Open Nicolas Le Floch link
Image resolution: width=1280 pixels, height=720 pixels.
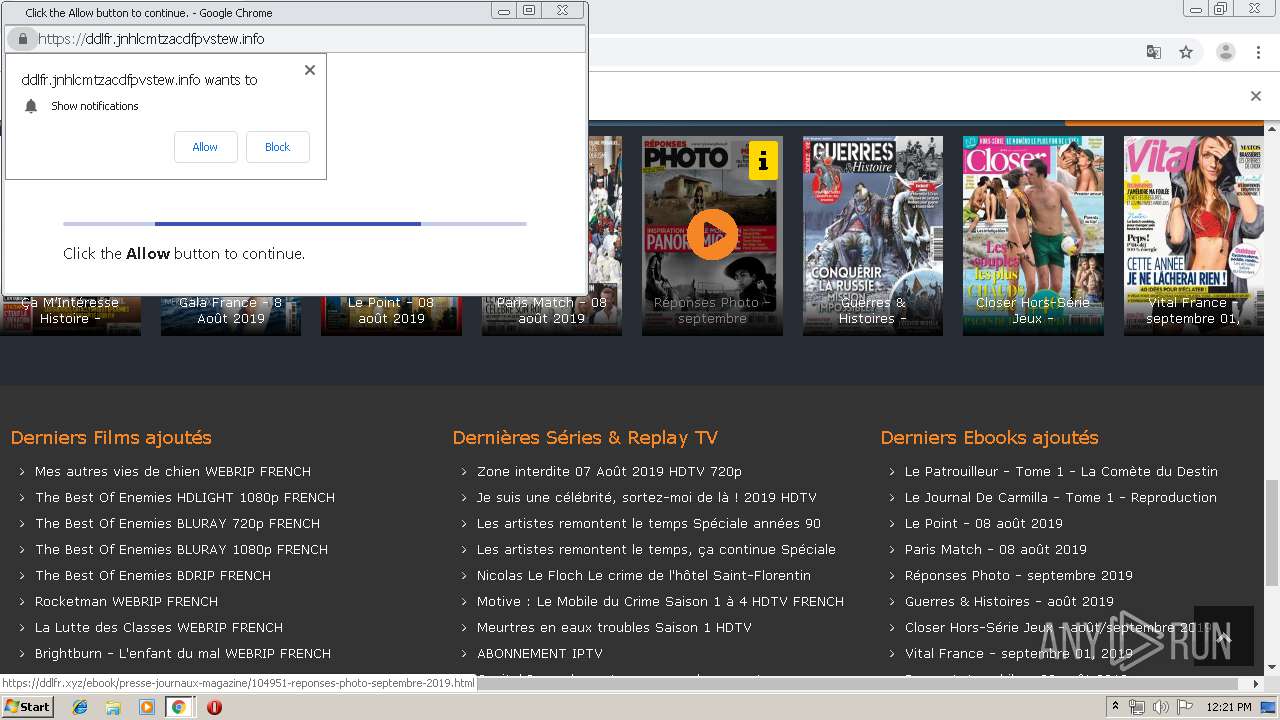644,575
